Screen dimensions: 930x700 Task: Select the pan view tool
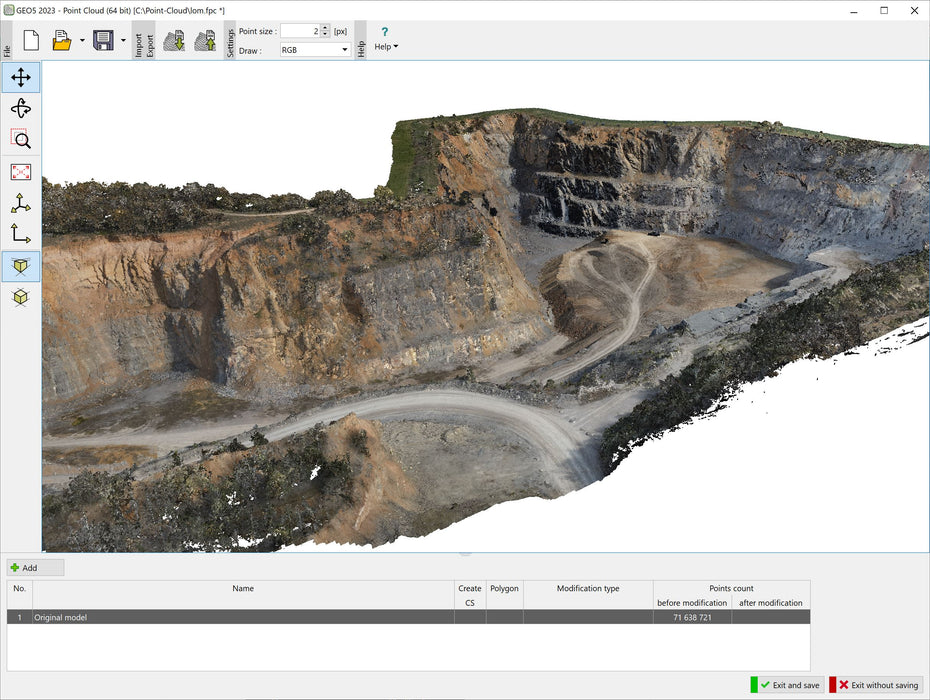21,78
